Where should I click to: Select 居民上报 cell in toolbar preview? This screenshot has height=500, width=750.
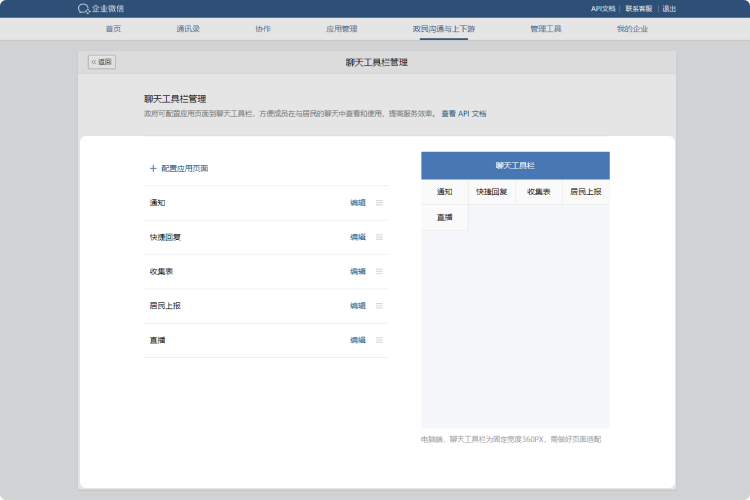coord(586,192)
